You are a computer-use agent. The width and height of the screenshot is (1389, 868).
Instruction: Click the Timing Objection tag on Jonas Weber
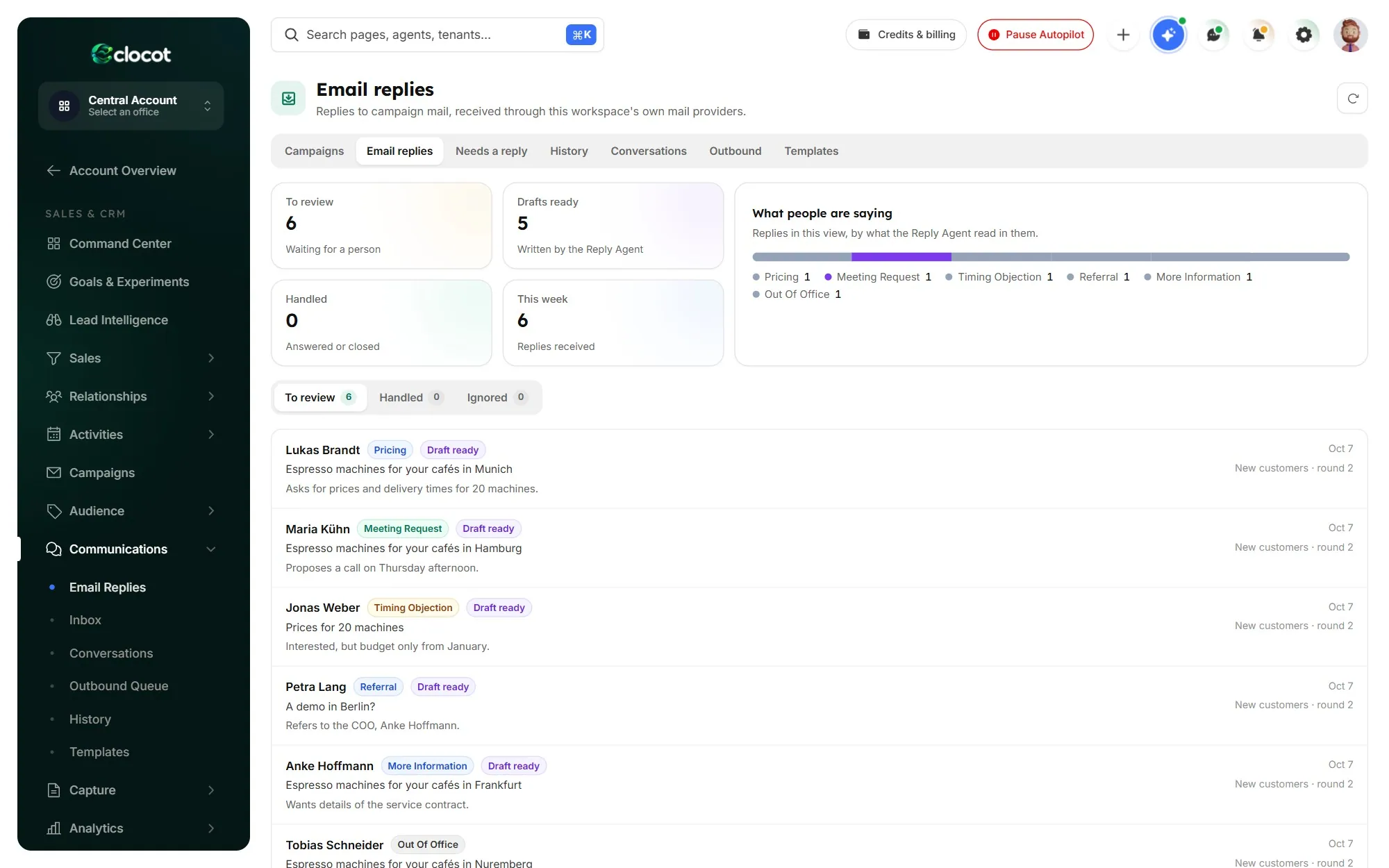pyautogui.click(x=413, y=608)
